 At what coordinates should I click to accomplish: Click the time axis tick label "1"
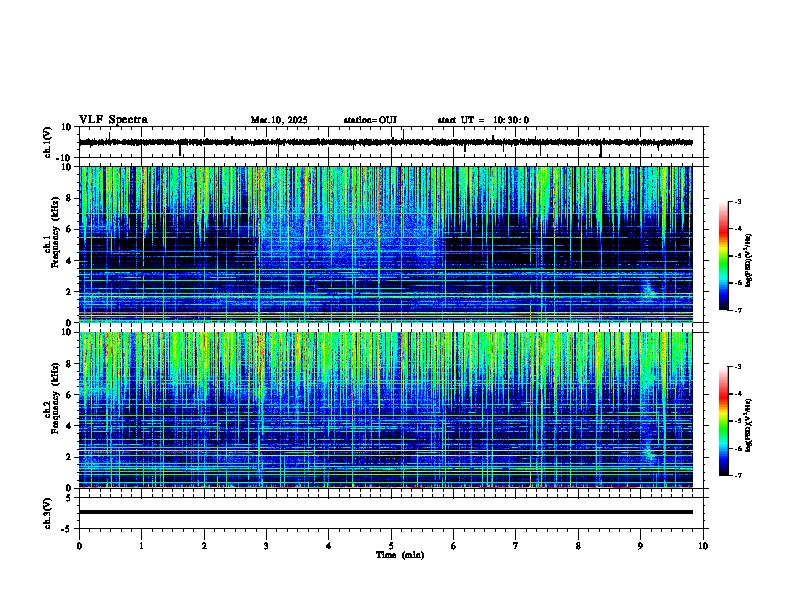tap(141, 546)
